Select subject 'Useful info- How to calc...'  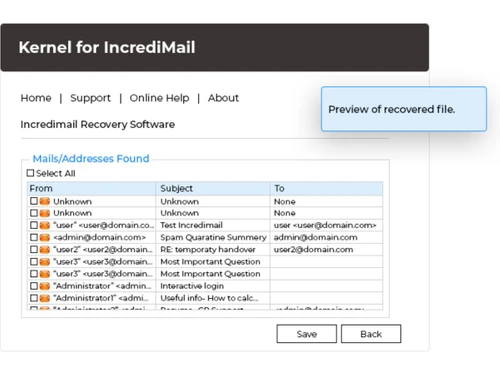pos(209,298)
